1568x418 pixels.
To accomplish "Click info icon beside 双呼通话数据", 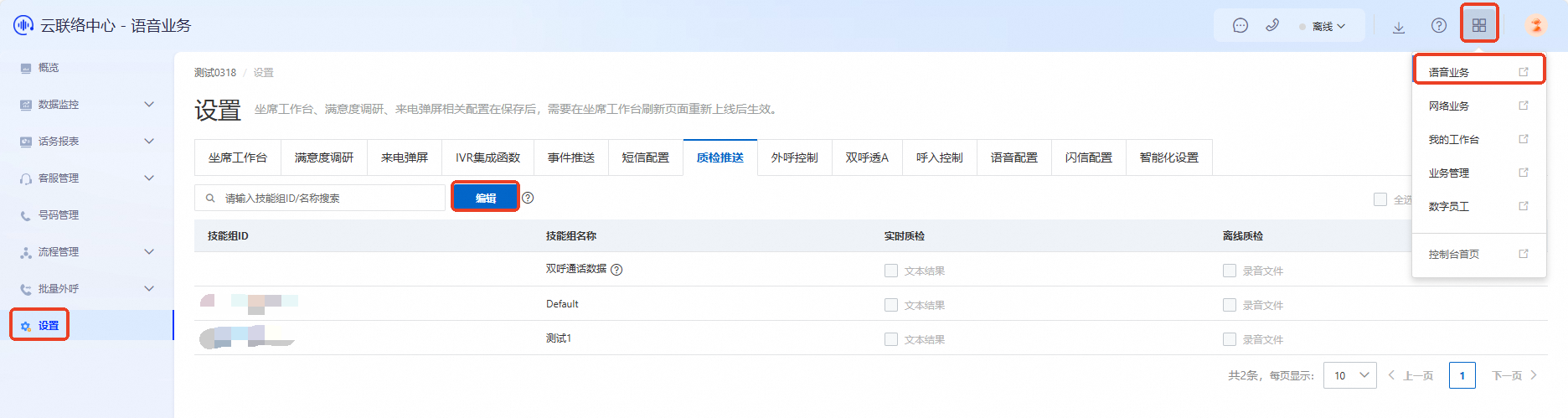I will tap(616, 270).
